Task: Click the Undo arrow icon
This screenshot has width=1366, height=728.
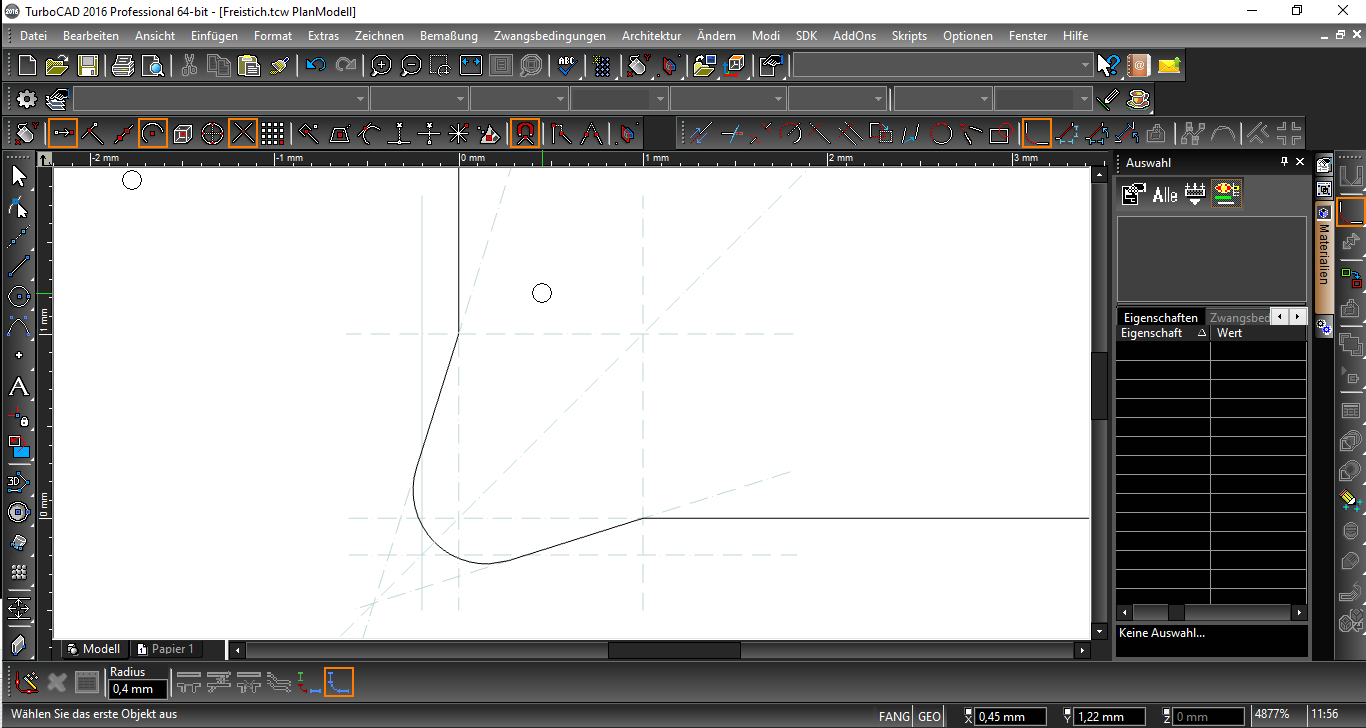Action: pyautogui.click(x=316, y=66)
